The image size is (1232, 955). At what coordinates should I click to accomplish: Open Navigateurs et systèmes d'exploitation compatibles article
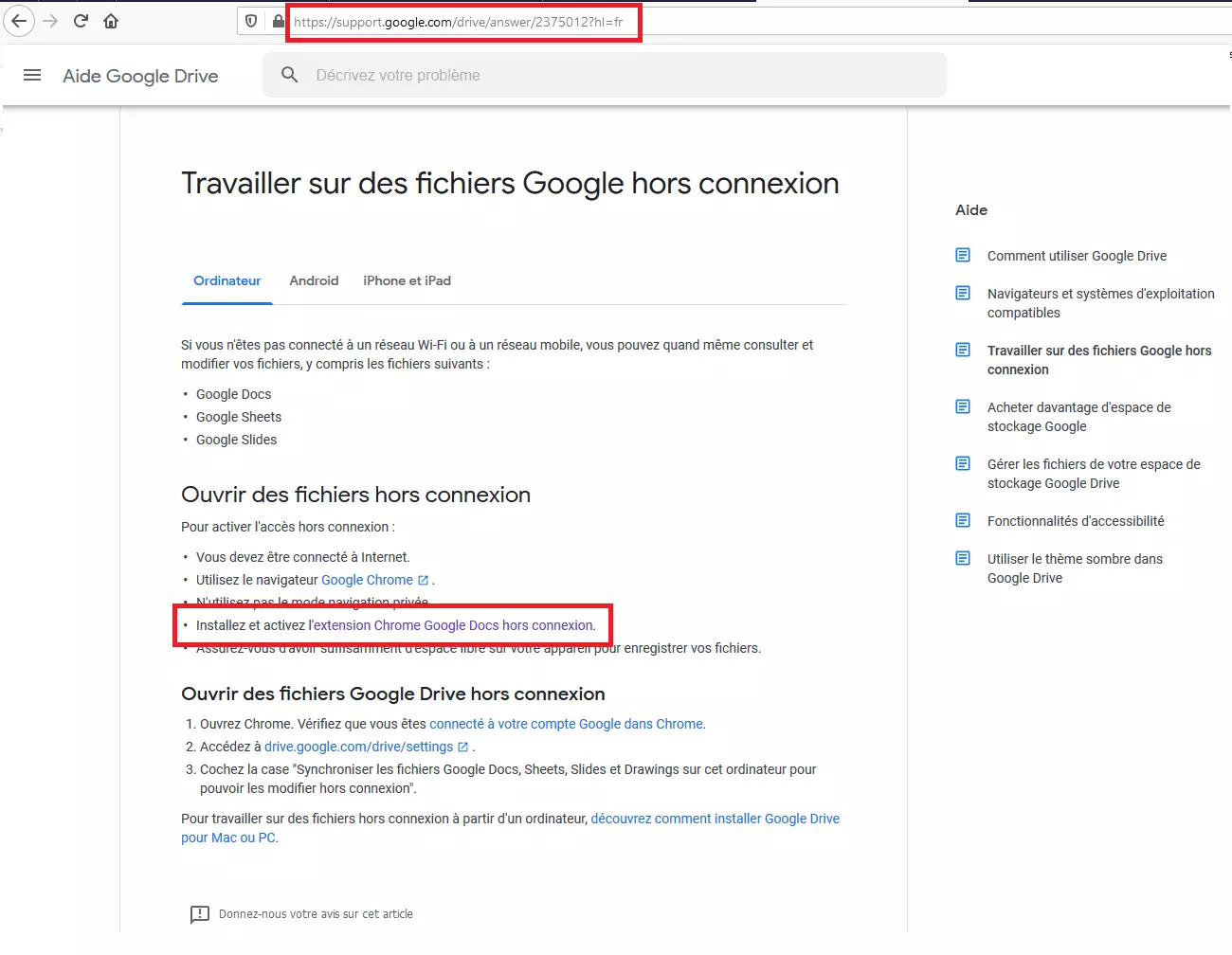point(1101,303)
